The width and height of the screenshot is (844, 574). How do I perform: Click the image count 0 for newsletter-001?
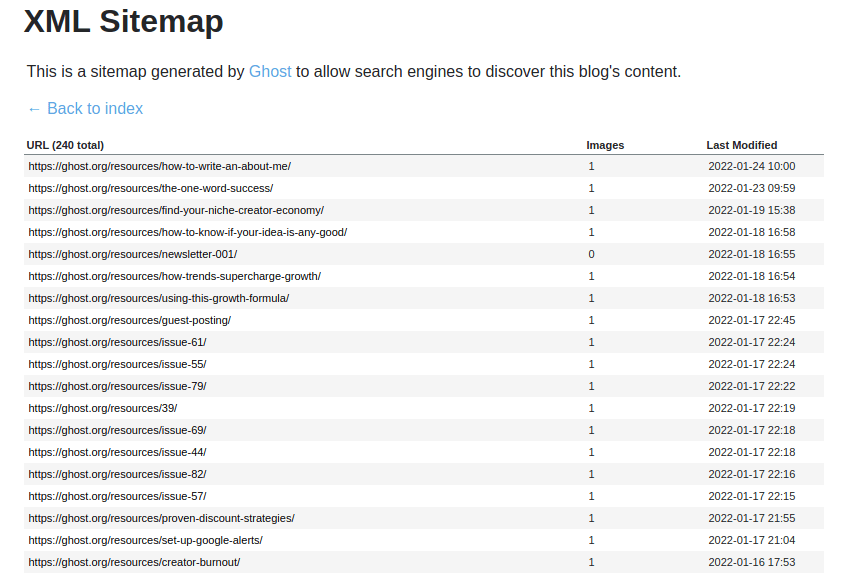tap(592, 254)
